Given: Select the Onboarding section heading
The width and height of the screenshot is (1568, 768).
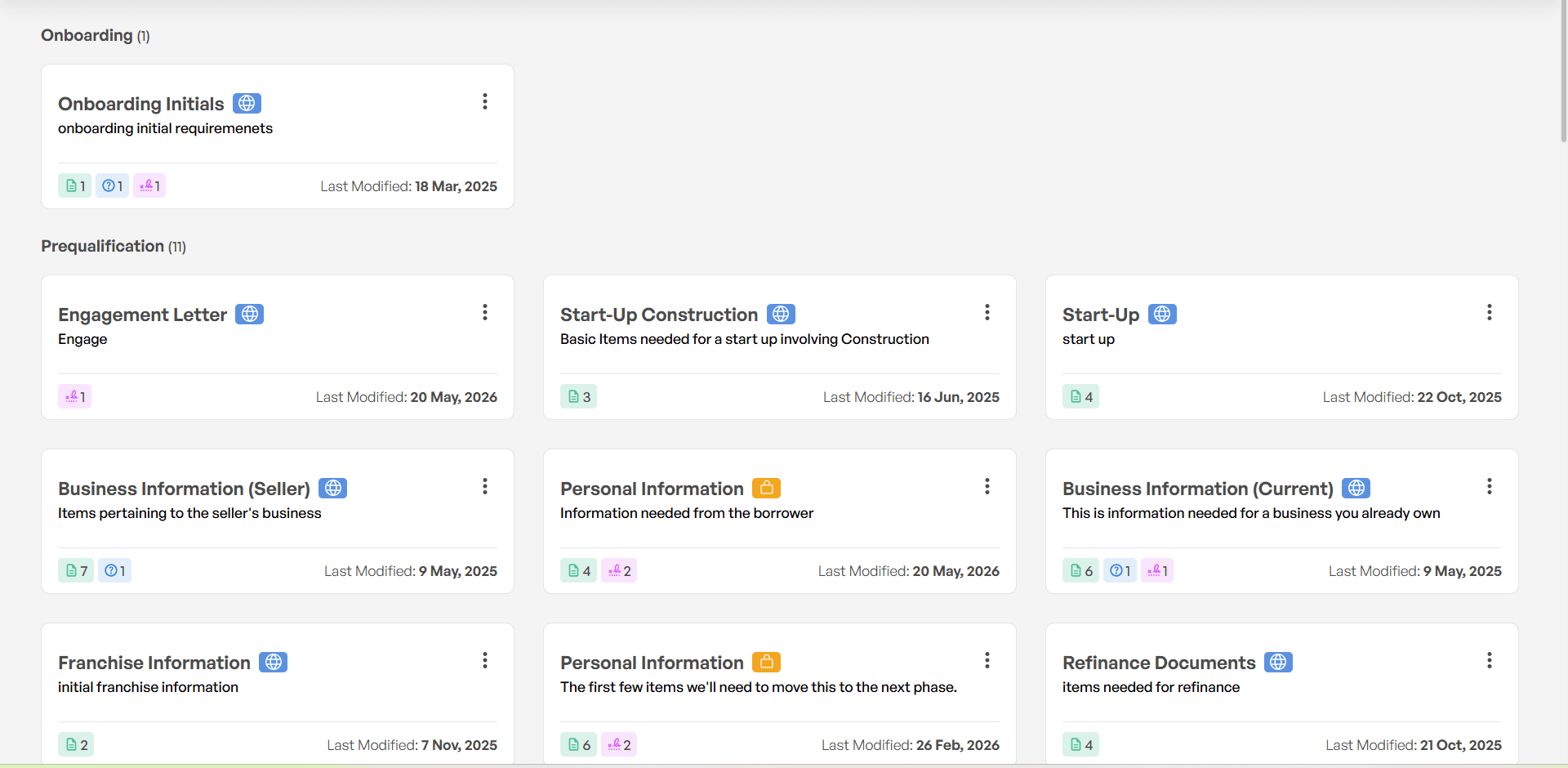Looking at the screenshot, I should [x=96, y=35].
